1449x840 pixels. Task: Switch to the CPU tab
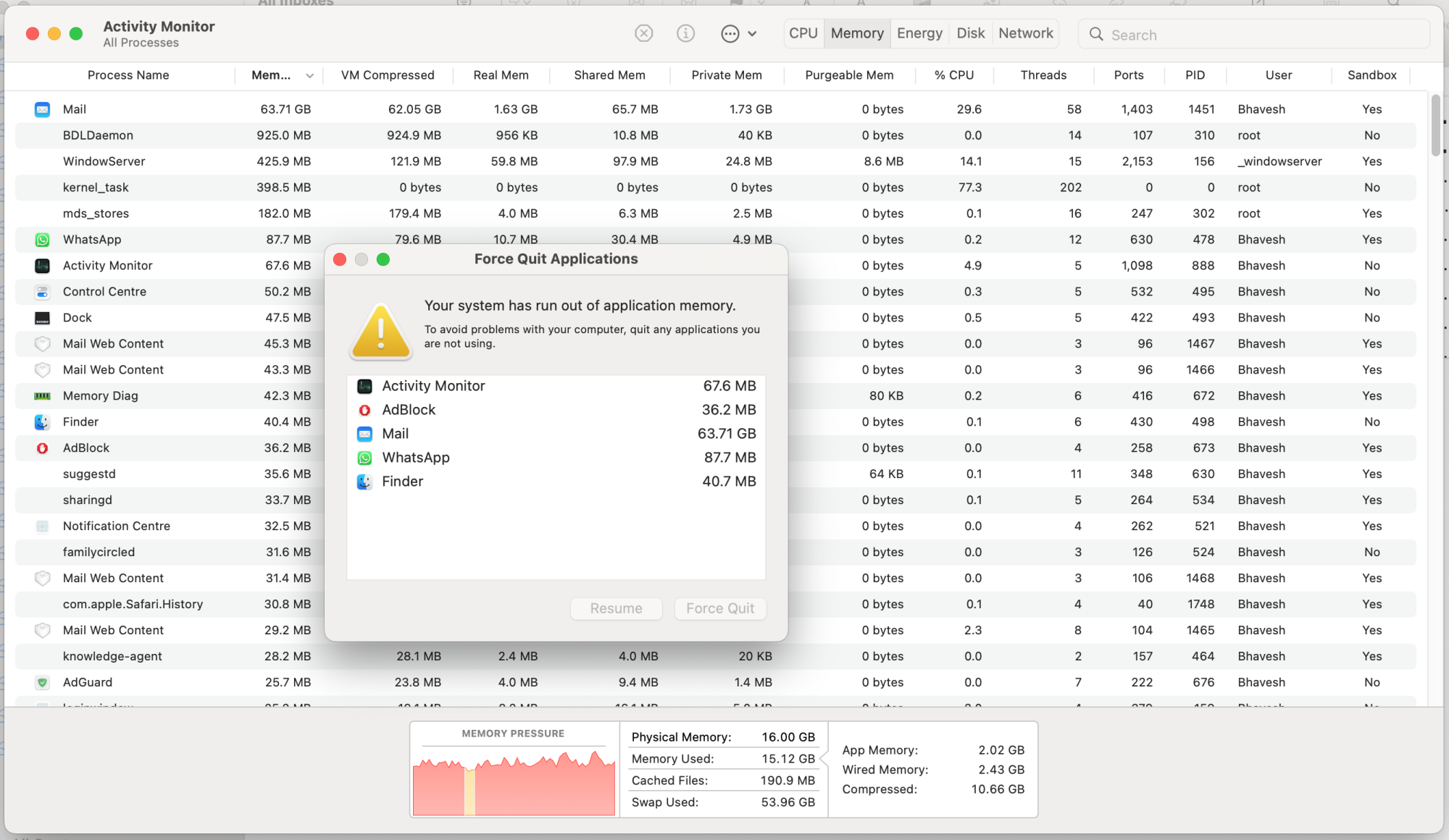[x=803, y=33]
